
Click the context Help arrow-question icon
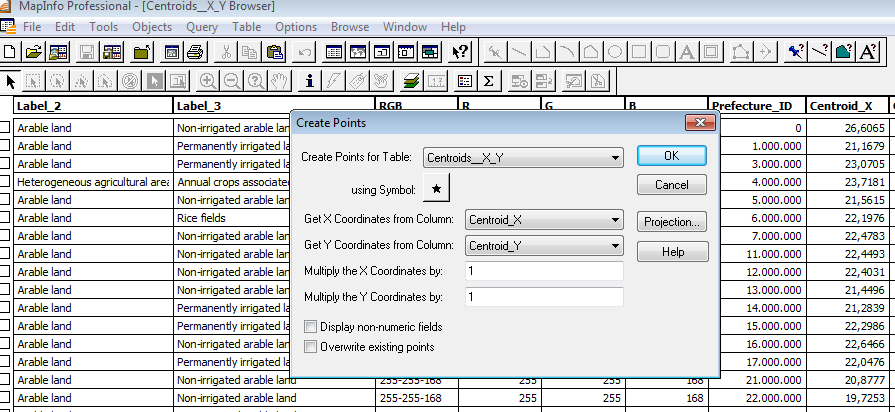458,52
